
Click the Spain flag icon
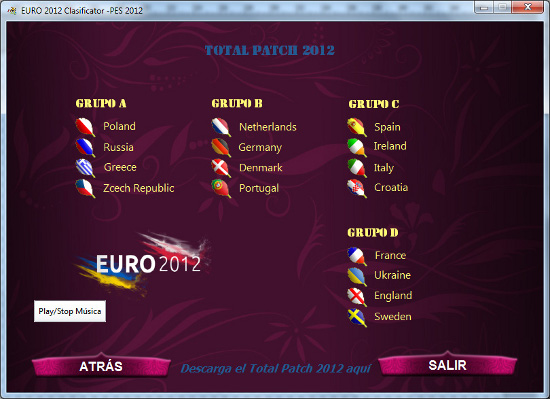[x=357, y=127]
